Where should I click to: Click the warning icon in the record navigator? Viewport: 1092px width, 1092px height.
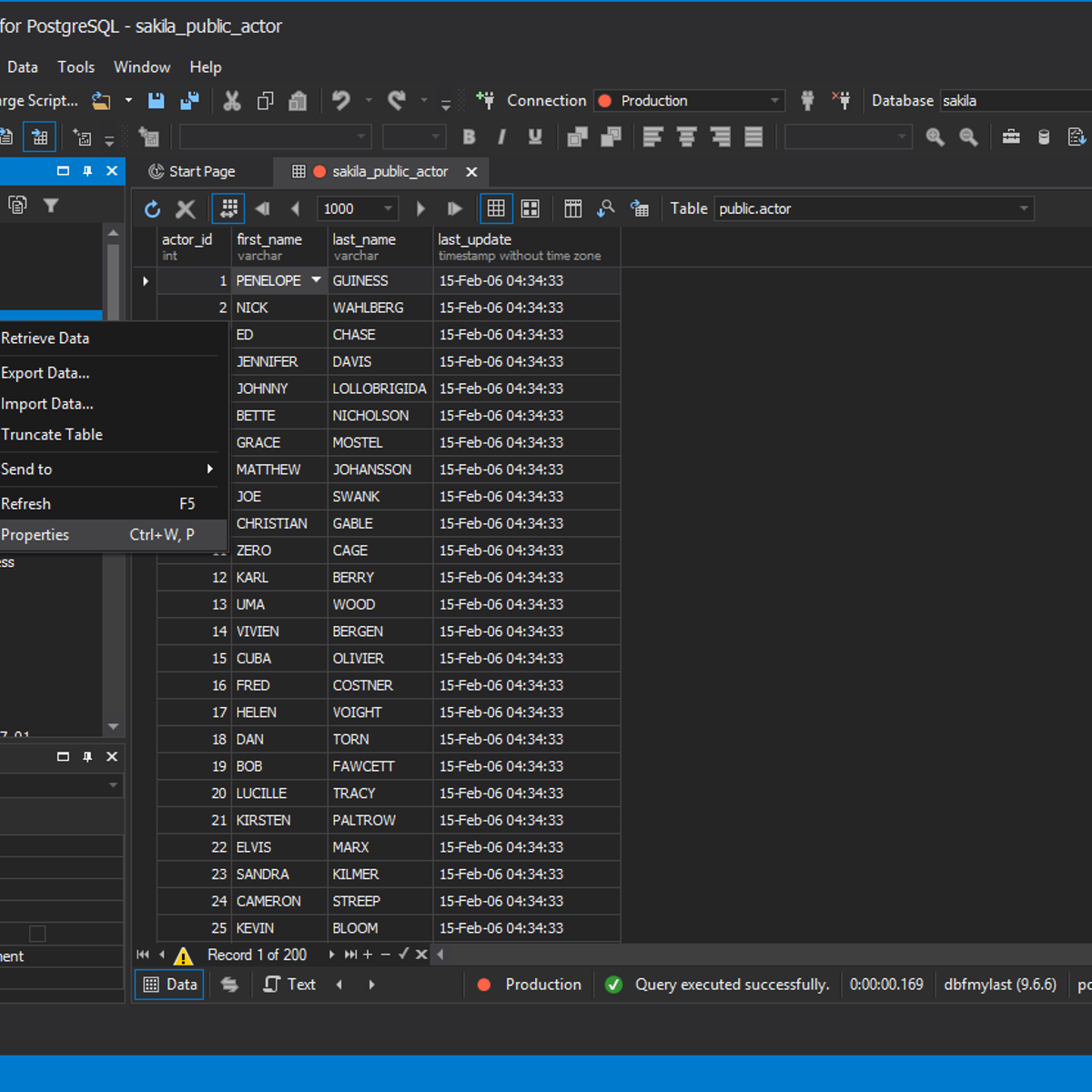tap(183, 955)
